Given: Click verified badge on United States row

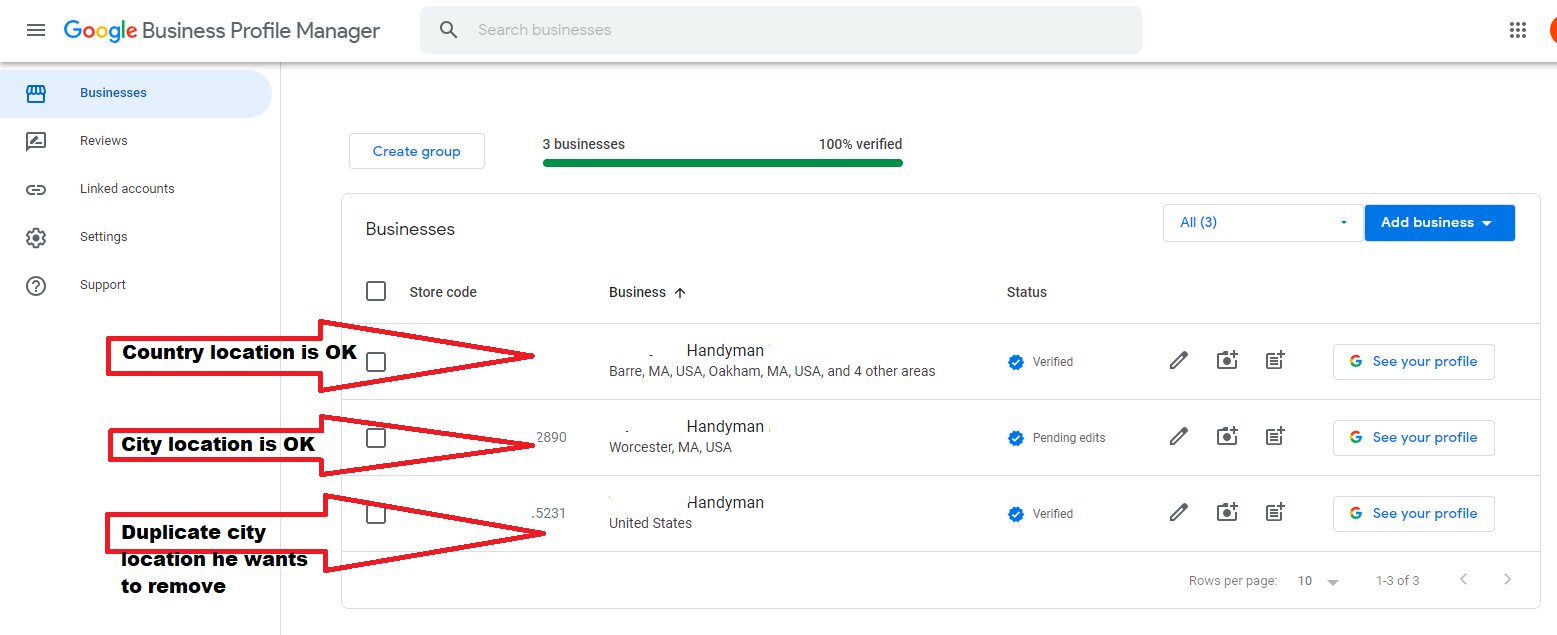Looking at the screenshot, I should 1016,514.
